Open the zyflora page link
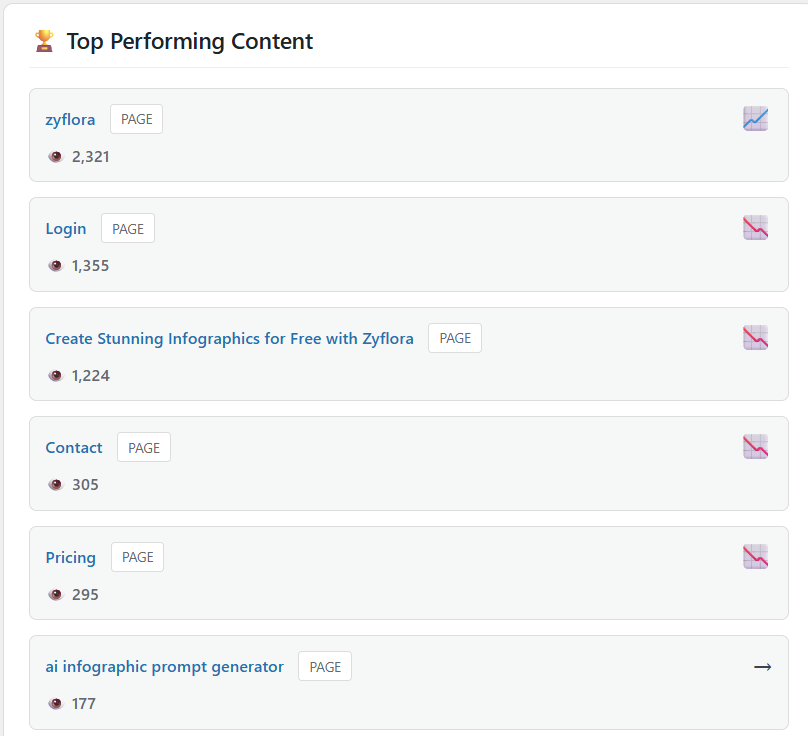The height and width of the screenshot is (736, 808). point(70,118)
